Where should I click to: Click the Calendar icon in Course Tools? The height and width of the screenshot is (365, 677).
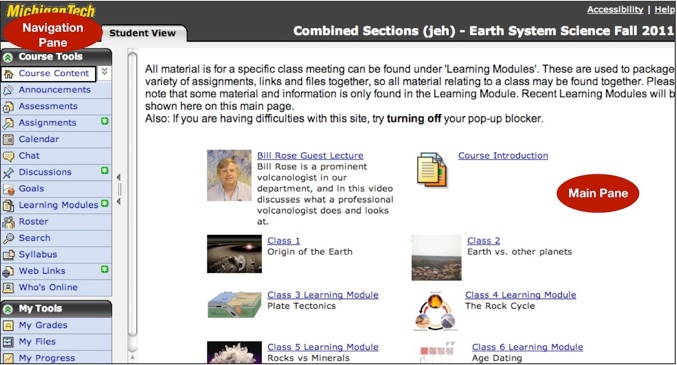(8, 139)
